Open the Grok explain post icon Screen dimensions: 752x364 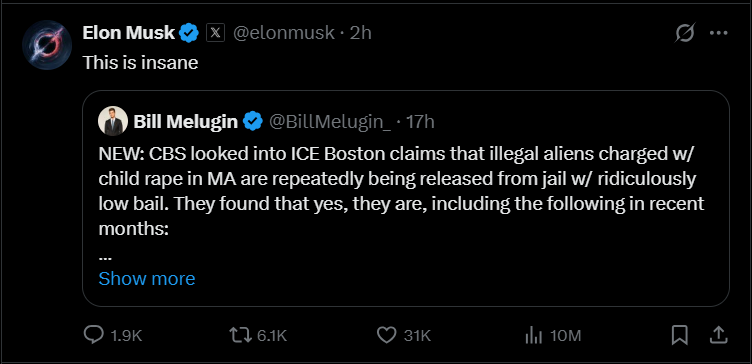pyautogui.click(x=685, y=34)
